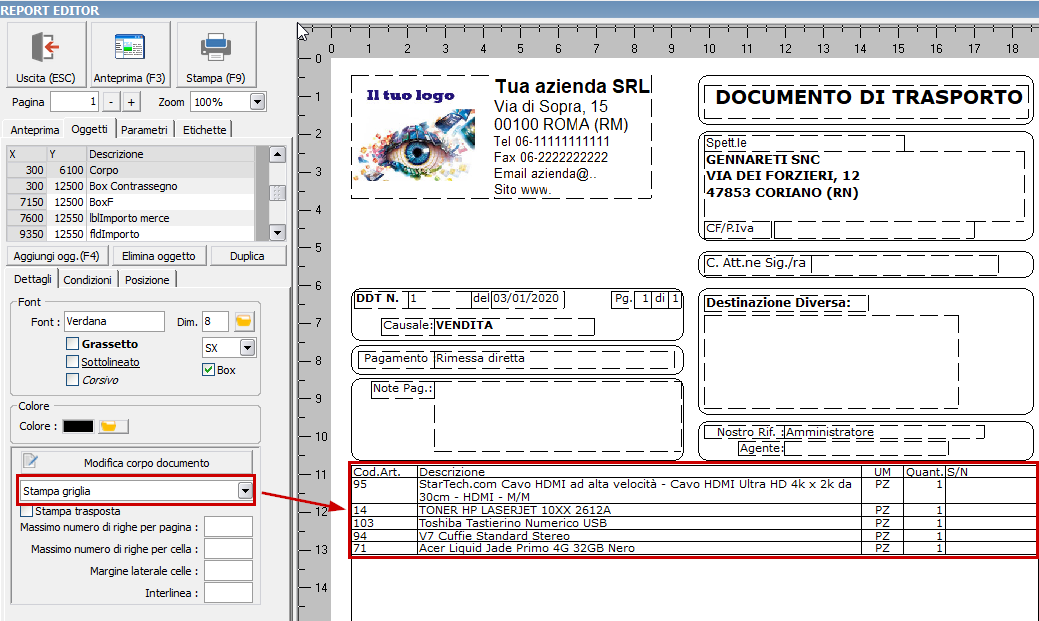Open the SX alignment dropdown
This screenshot has height=621, width=1039.
(247, 347)
